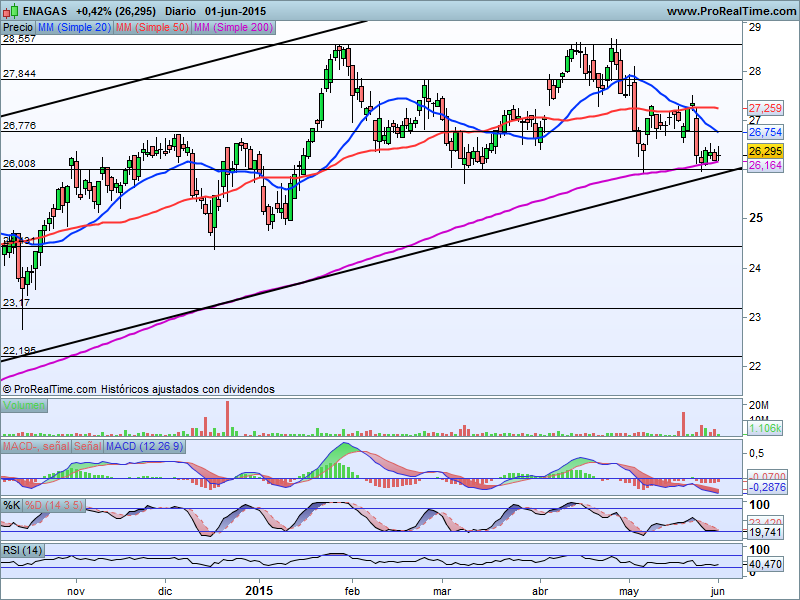The image size is (800, 600).
Task: Open the www.ProRealTime.com link
Action: pos(730,11)
